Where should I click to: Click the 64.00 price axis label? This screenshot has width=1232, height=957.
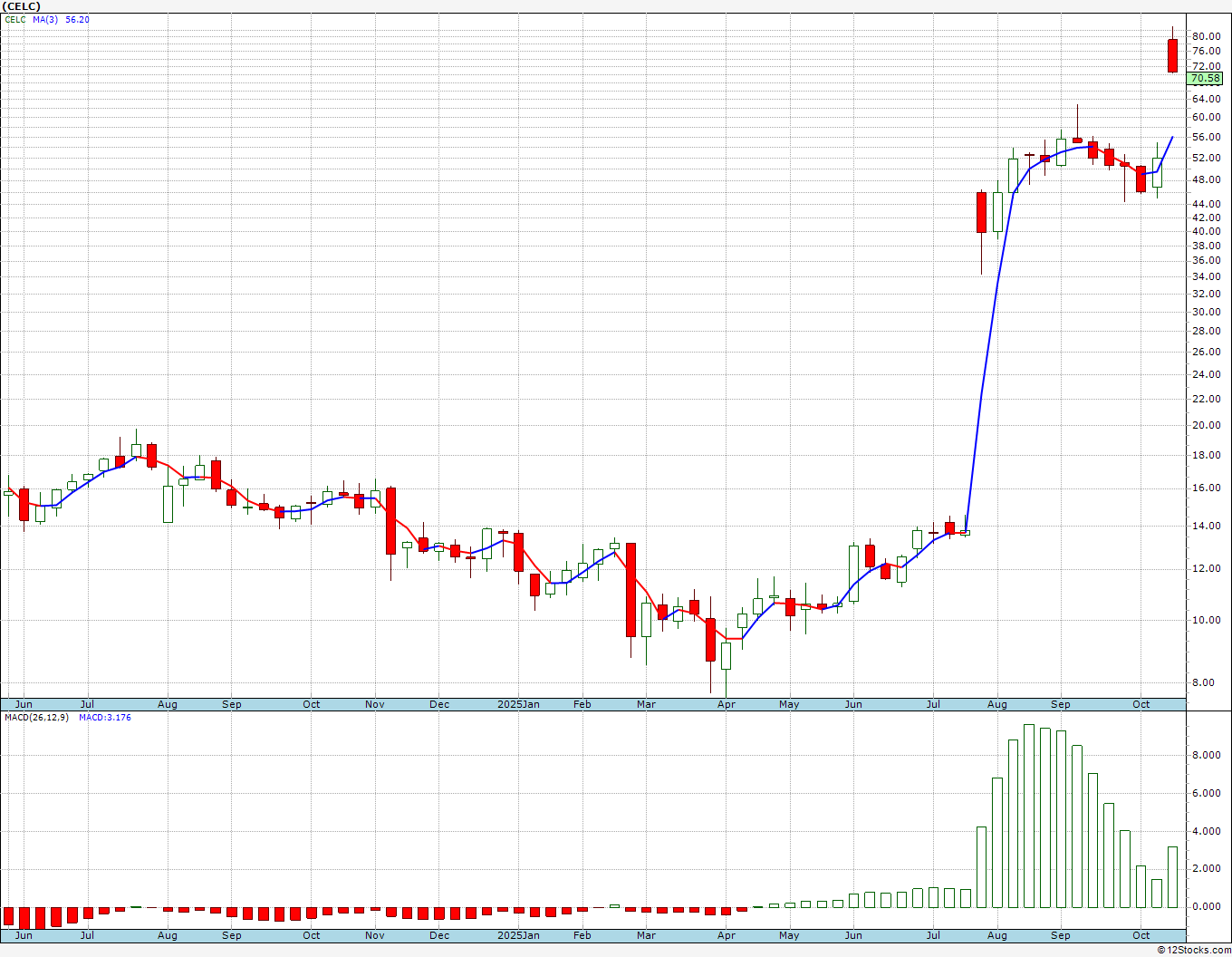tap(1206, 99)
